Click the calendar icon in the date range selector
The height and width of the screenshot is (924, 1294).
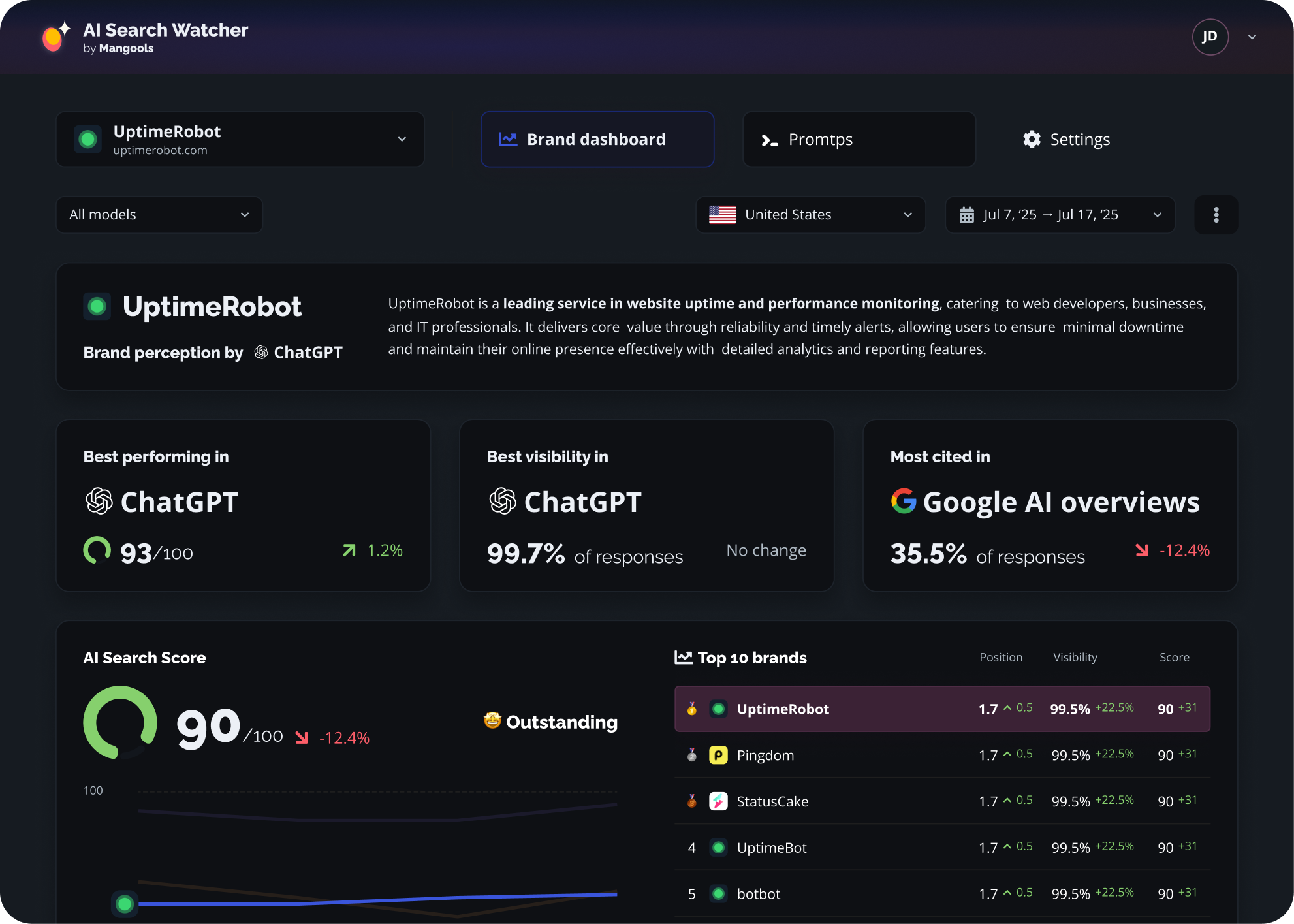968,214
